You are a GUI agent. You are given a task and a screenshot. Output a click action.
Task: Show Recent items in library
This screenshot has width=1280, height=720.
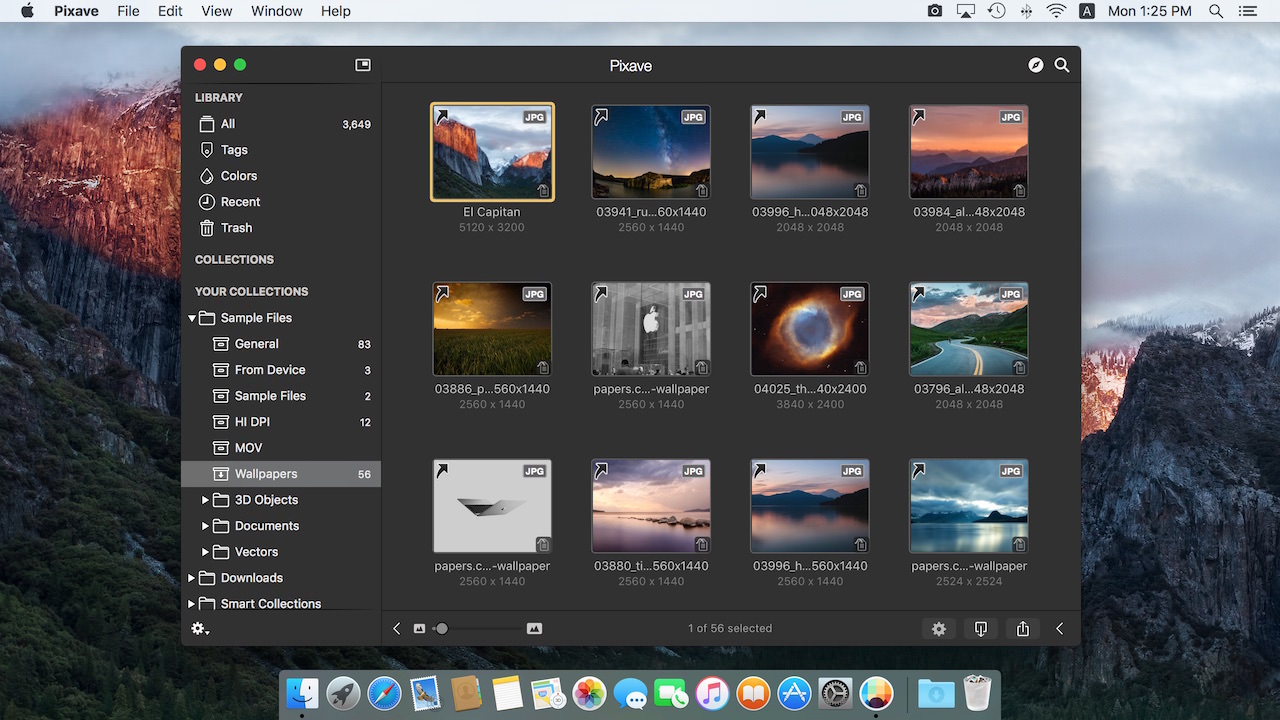click(281, 202)
